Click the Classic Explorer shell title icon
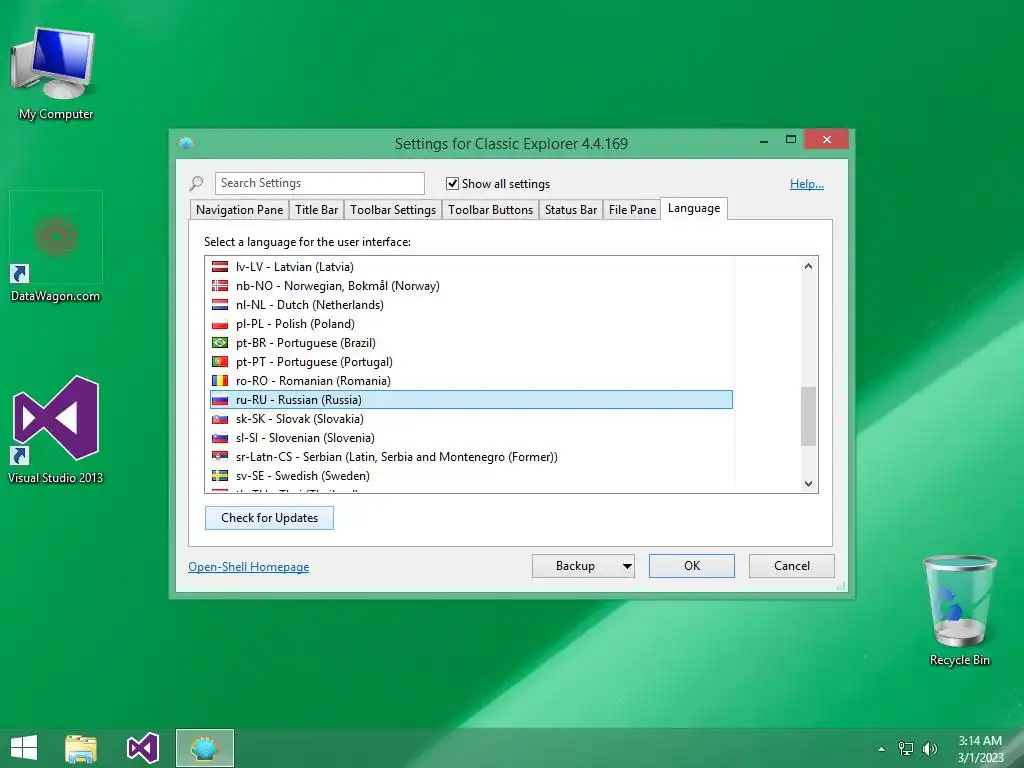This screenshot has height=768, width=1024. 186,143
